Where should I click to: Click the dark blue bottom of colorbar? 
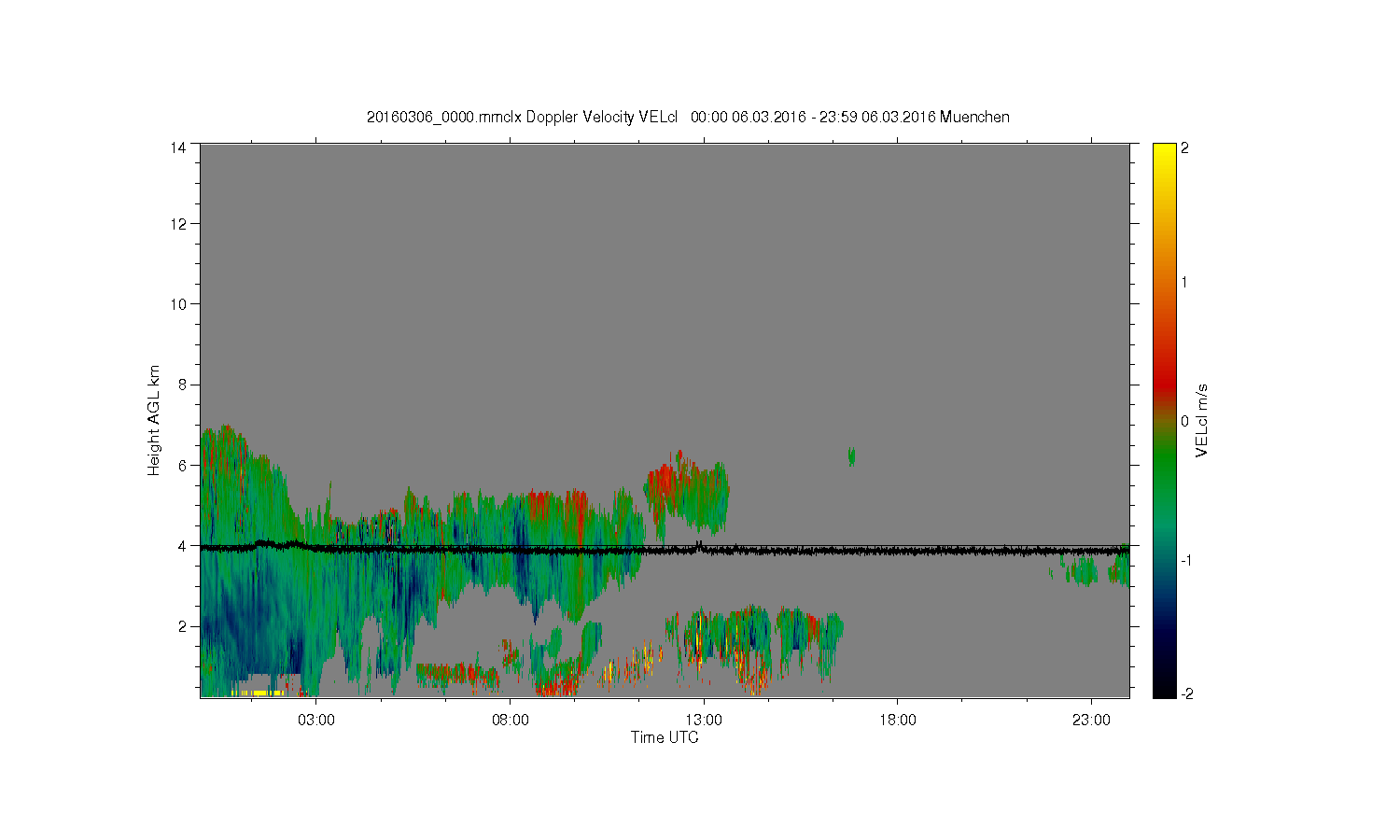1163,644
